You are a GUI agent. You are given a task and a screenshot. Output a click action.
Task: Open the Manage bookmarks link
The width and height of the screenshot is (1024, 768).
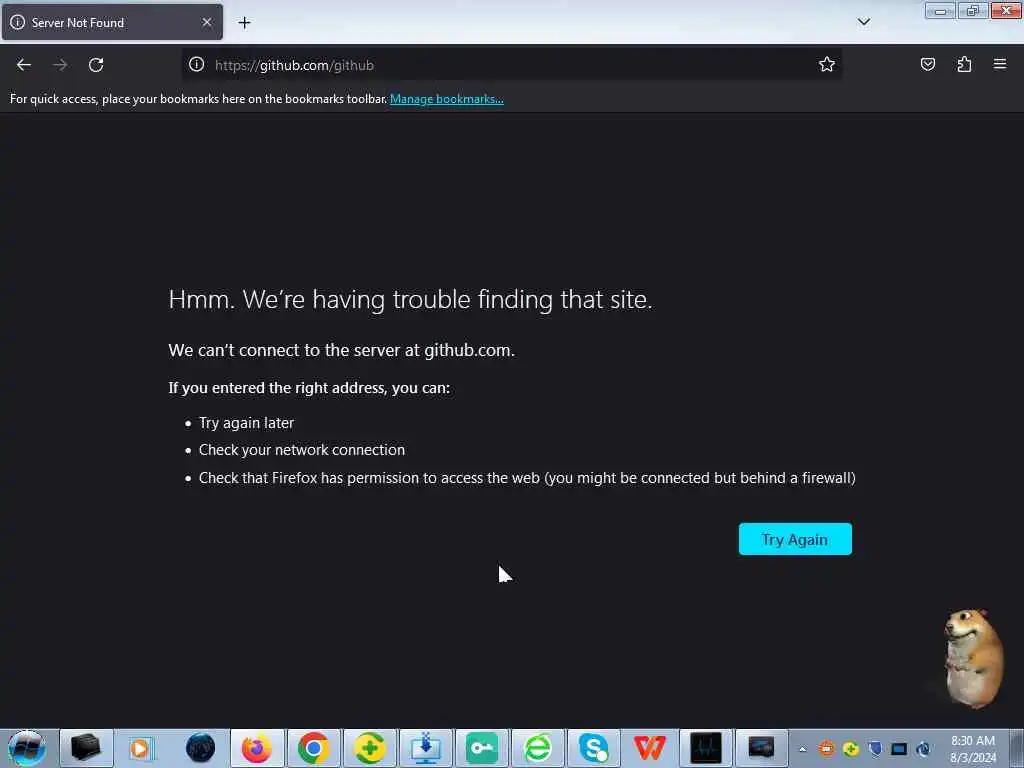click(x=447, y=99)
